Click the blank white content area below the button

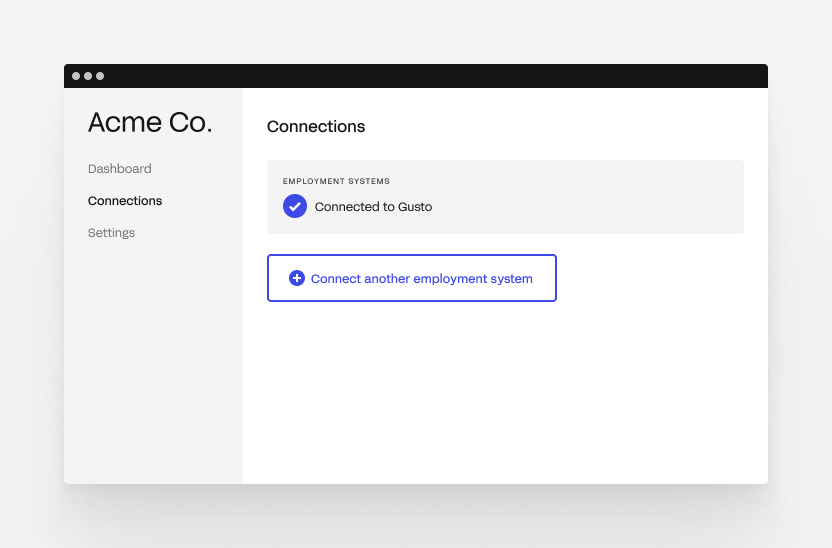tap(505, 393)
